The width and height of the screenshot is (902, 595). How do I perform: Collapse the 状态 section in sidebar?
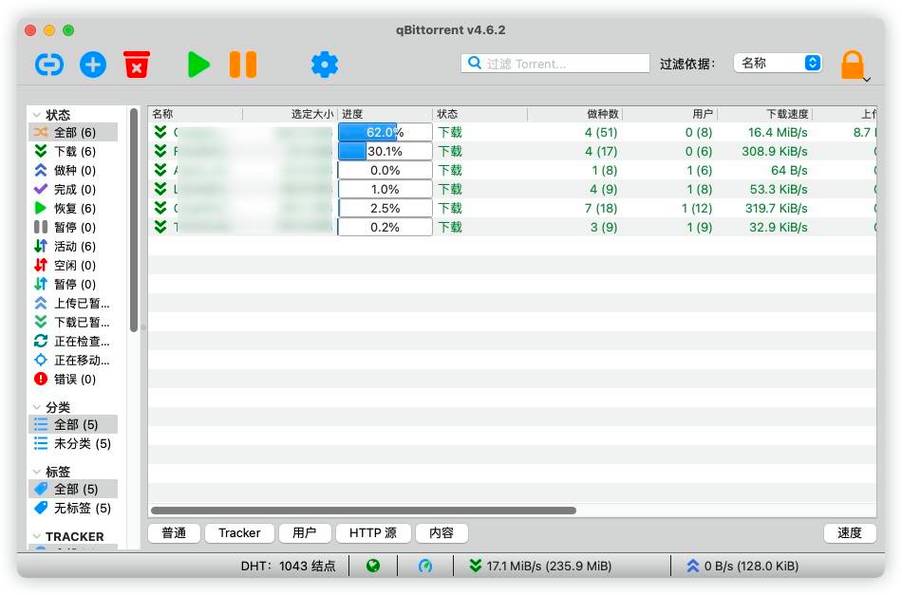(x=37, y=115)
